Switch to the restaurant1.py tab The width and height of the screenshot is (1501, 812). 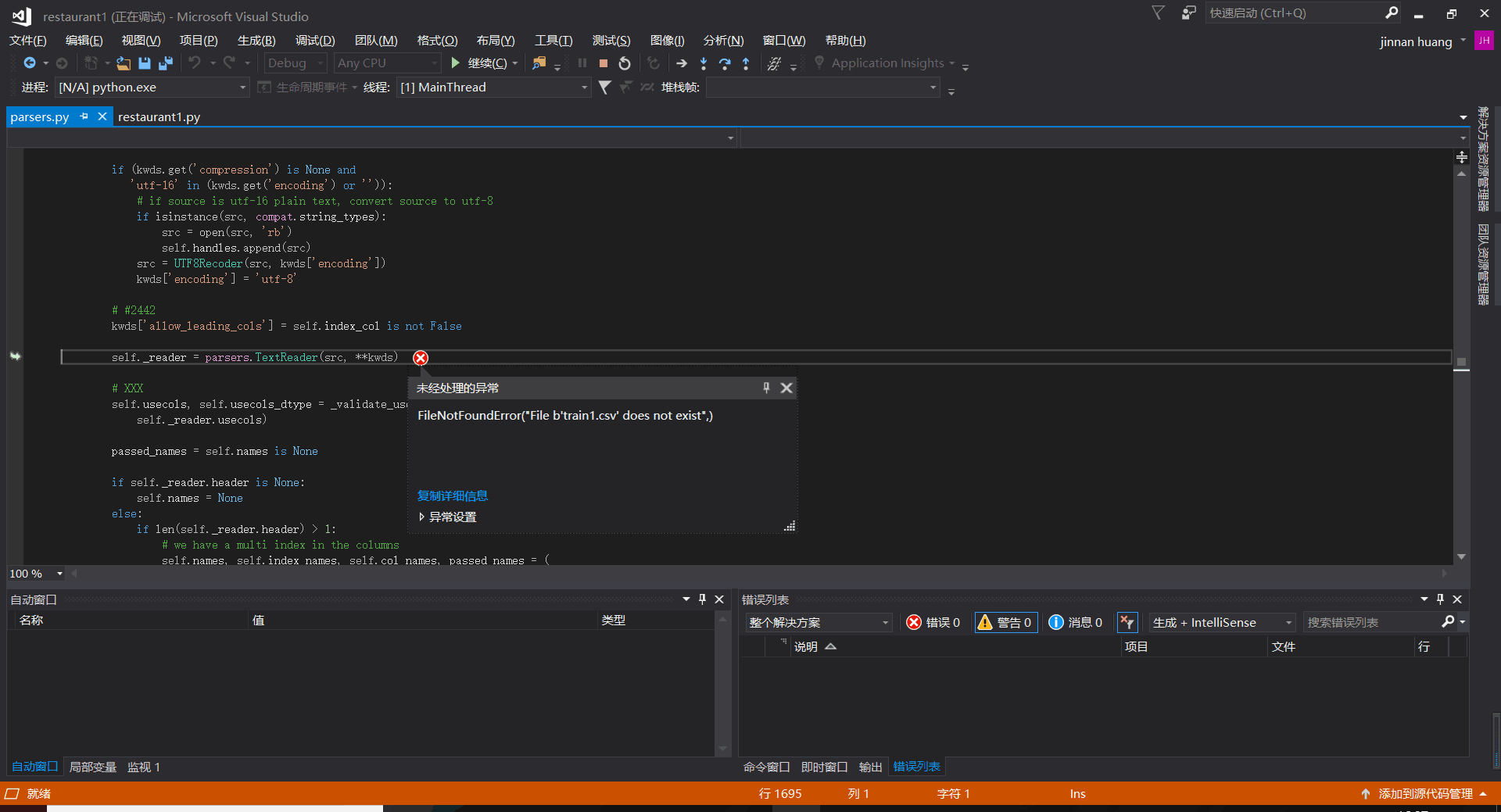[159, 117]
